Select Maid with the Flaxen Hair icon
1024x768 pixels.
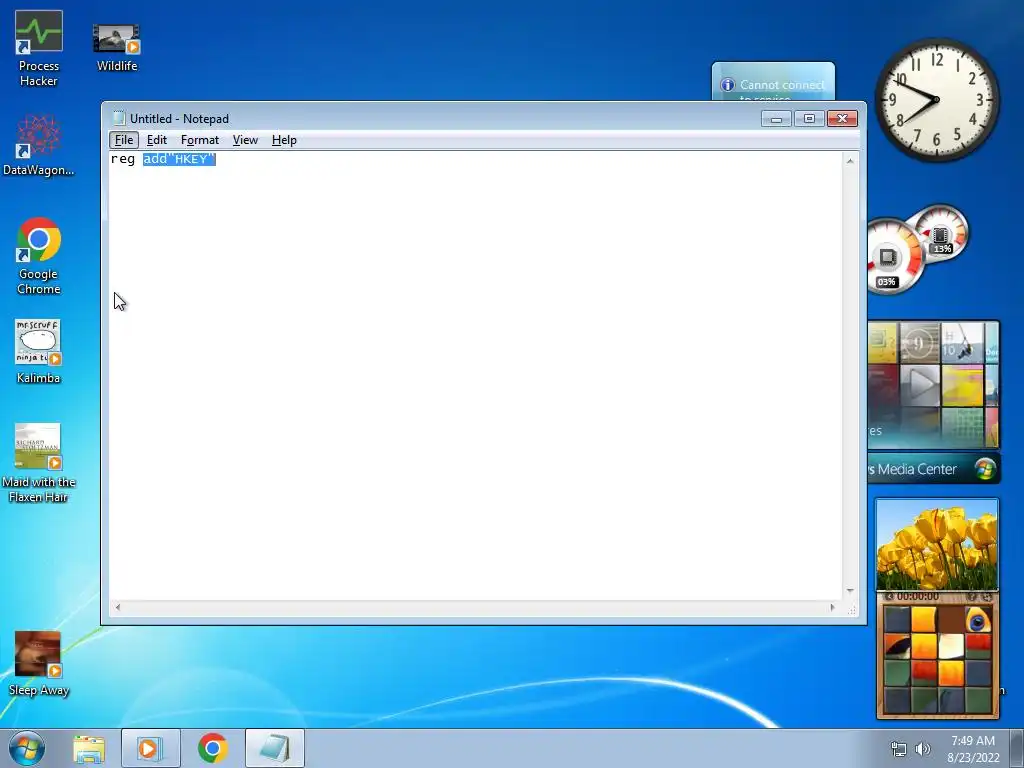tap(39, 463)
